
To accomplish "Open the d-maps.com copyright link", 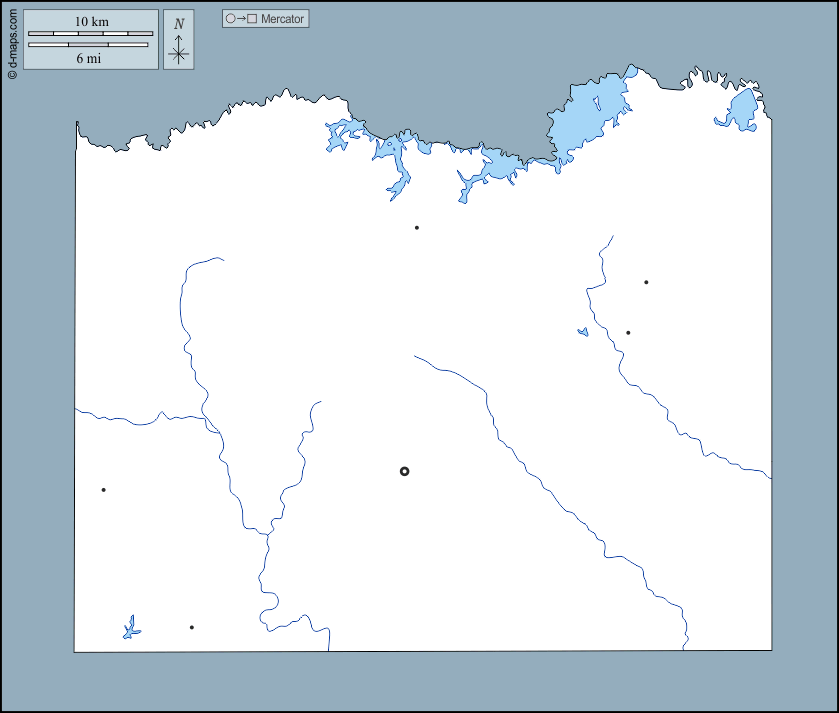I will coord(11,40).
